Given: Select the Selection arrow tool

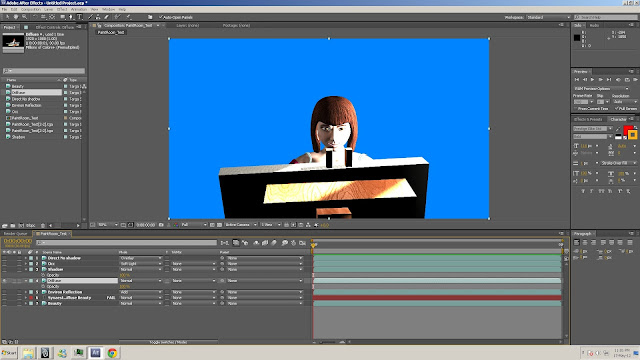Looking at the screenshot, I should [x=7, y=17].
